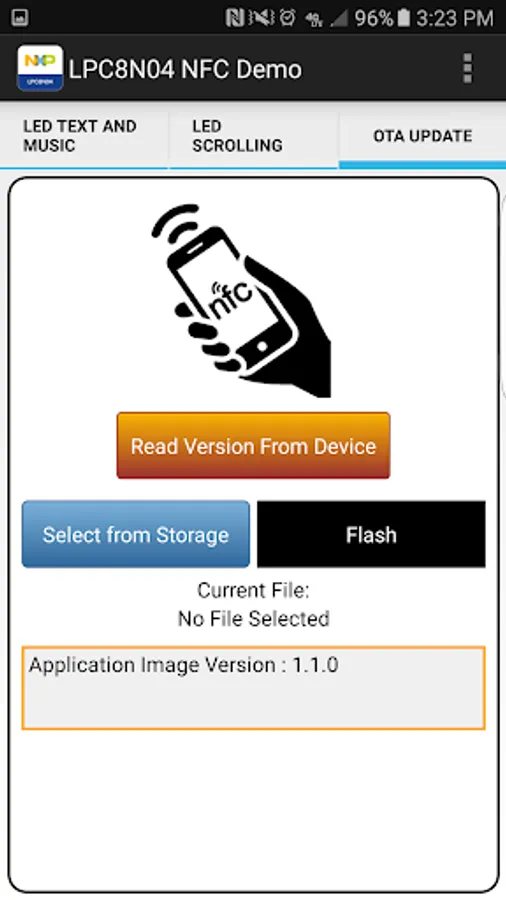
Task: Tap the Application Image Version text box
Action: pyautogui.click(x=254, y=688)
